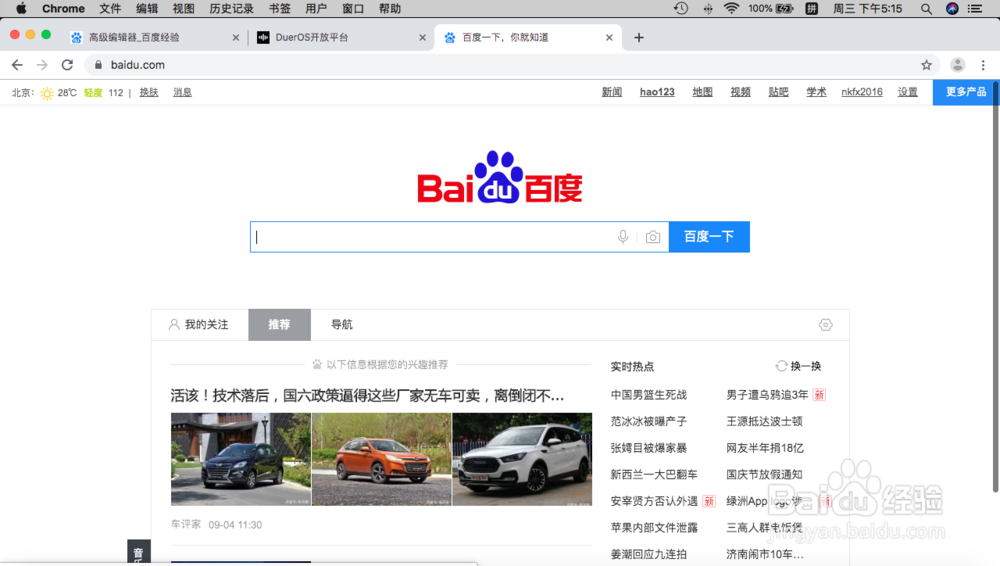Open the Siri icon in menu bar
Screen dimensions: 1000x566
click(952, 8)
